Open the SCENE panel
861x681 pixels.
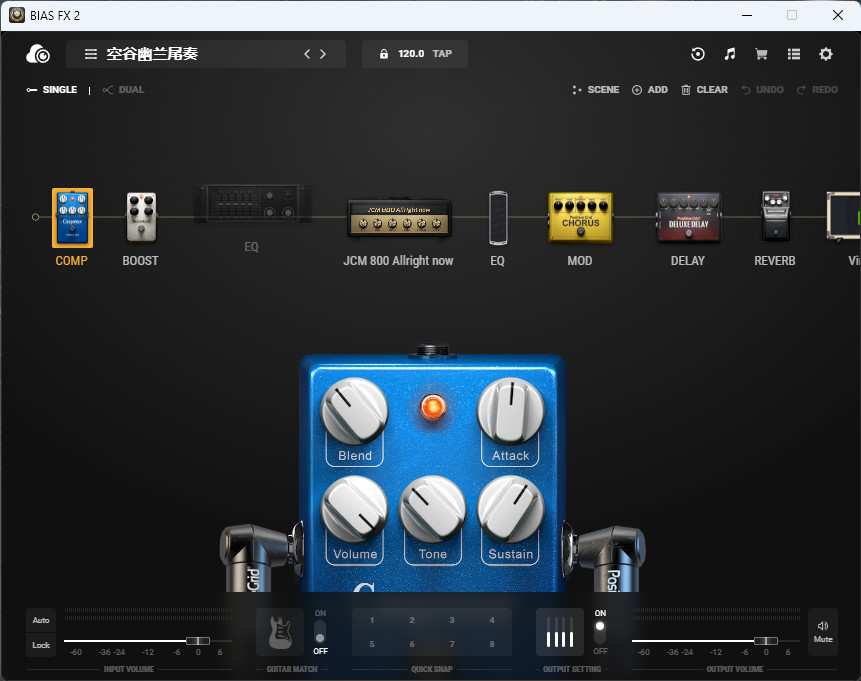click(595, 90)
